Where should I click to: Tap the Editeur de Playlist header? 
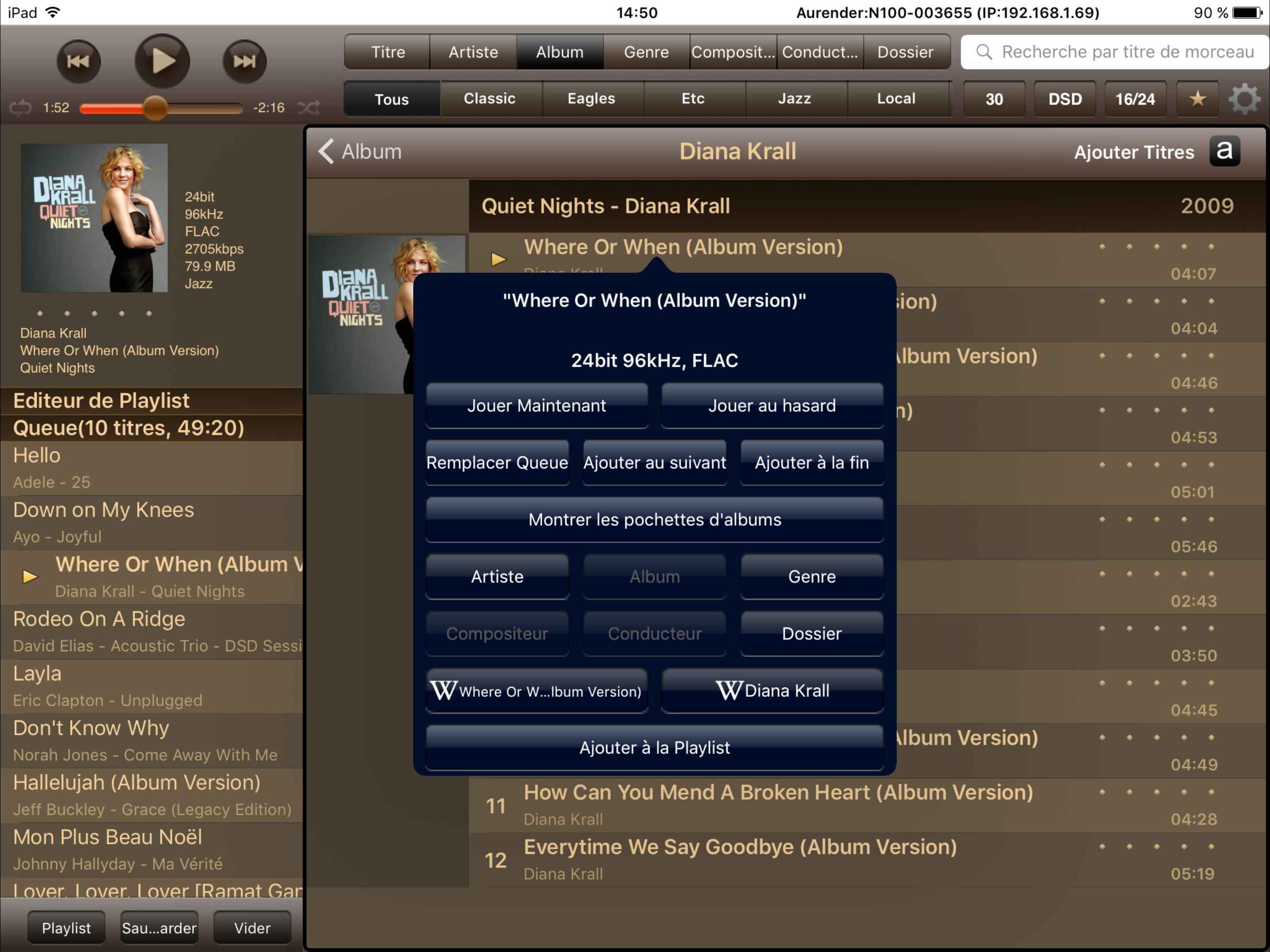point(152,401)
